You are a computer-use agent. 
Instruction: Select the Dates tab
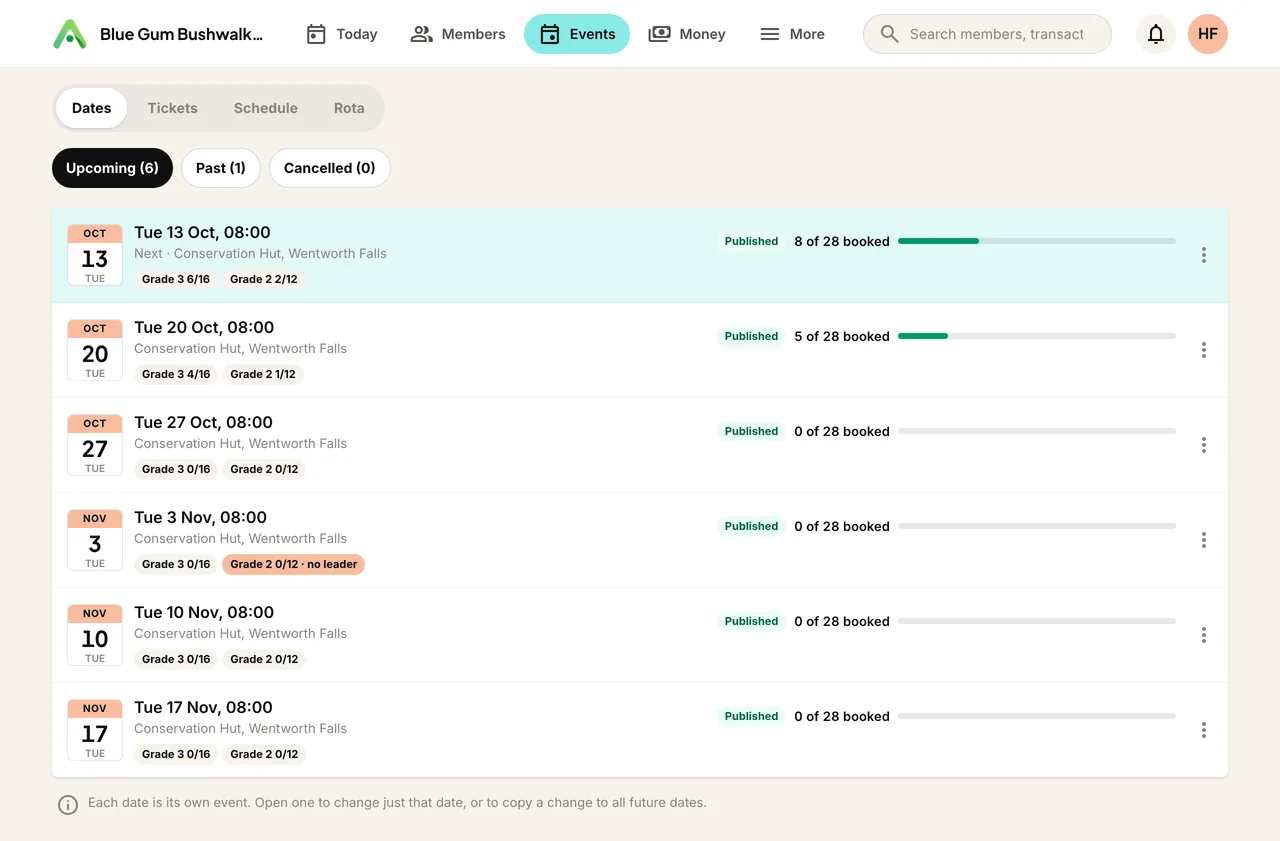tap(91, 108)
